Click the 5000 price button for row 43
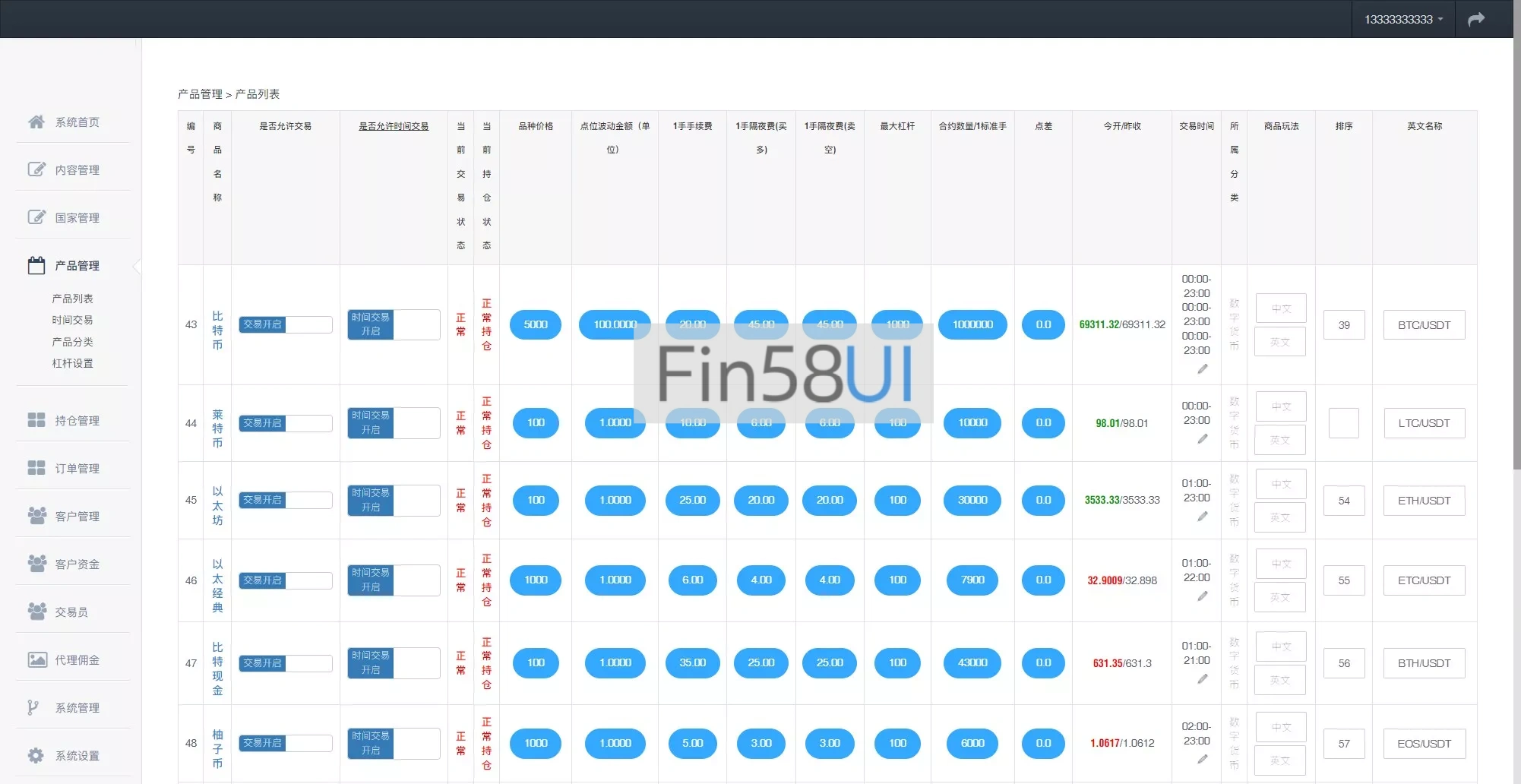1521x784 pixels. 536,324
